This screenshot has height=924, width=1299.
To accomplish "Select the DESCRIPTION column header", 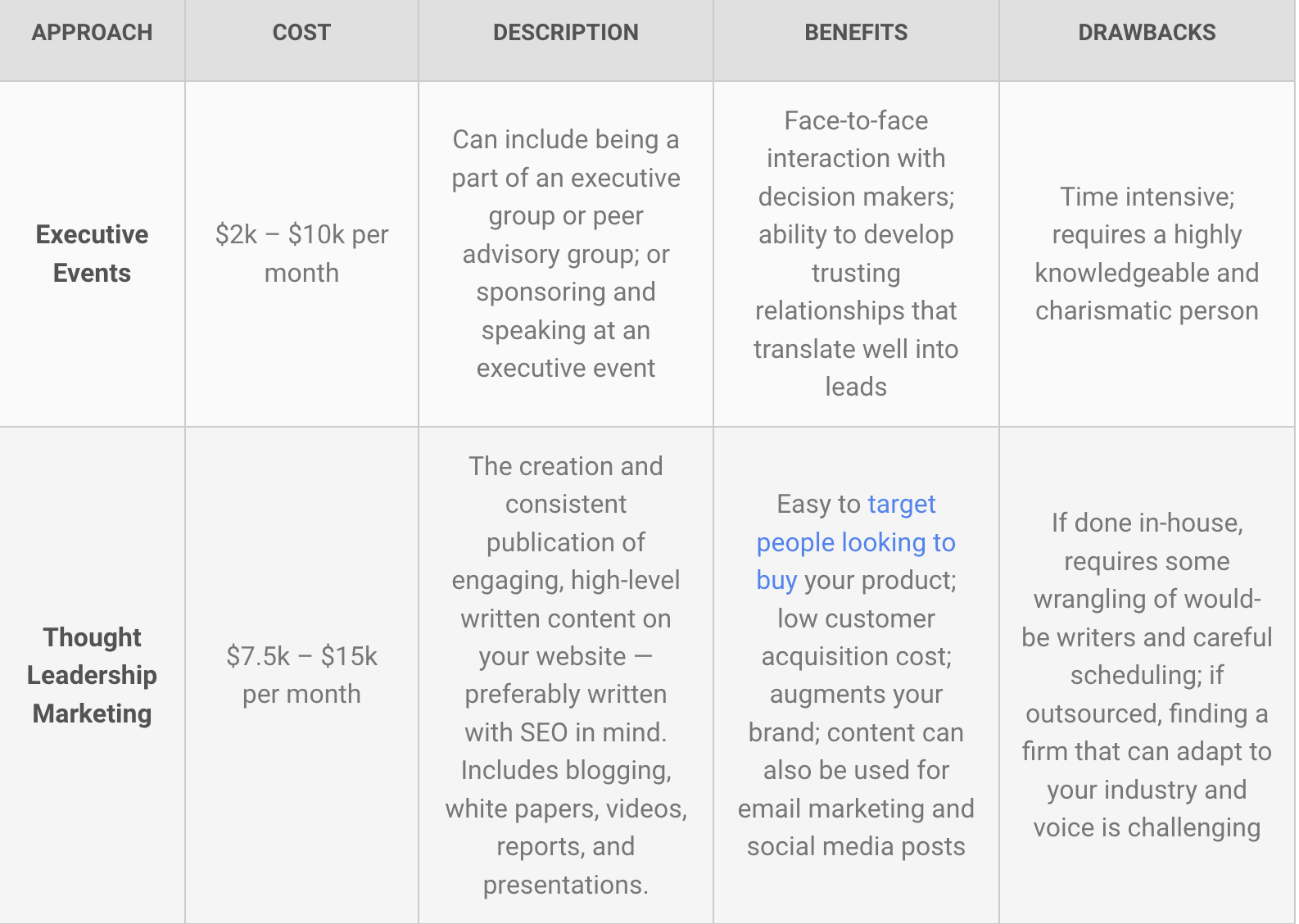I will [566, 33].
